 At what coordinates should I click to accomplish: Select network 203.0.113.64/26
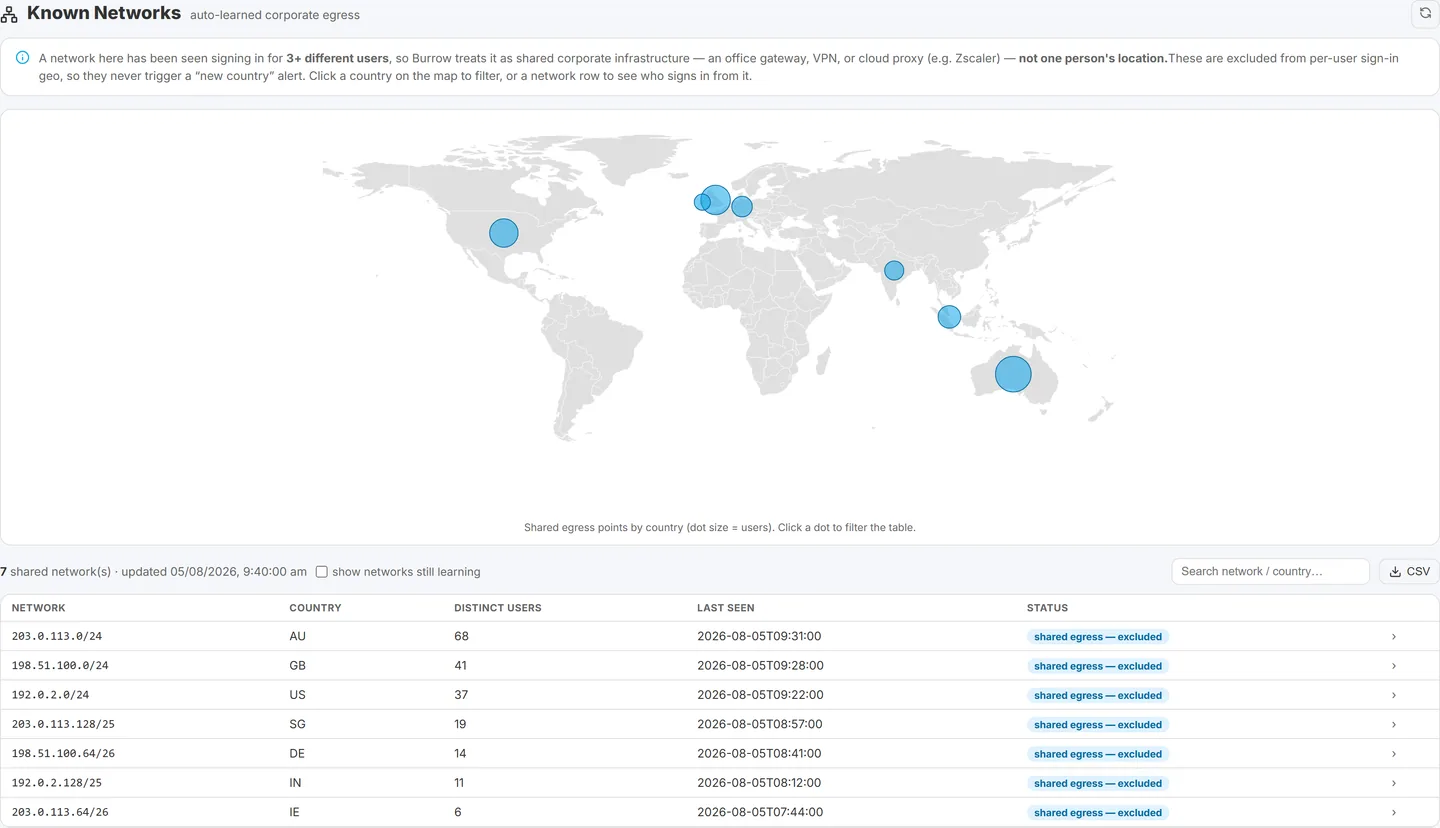(60, 812)
